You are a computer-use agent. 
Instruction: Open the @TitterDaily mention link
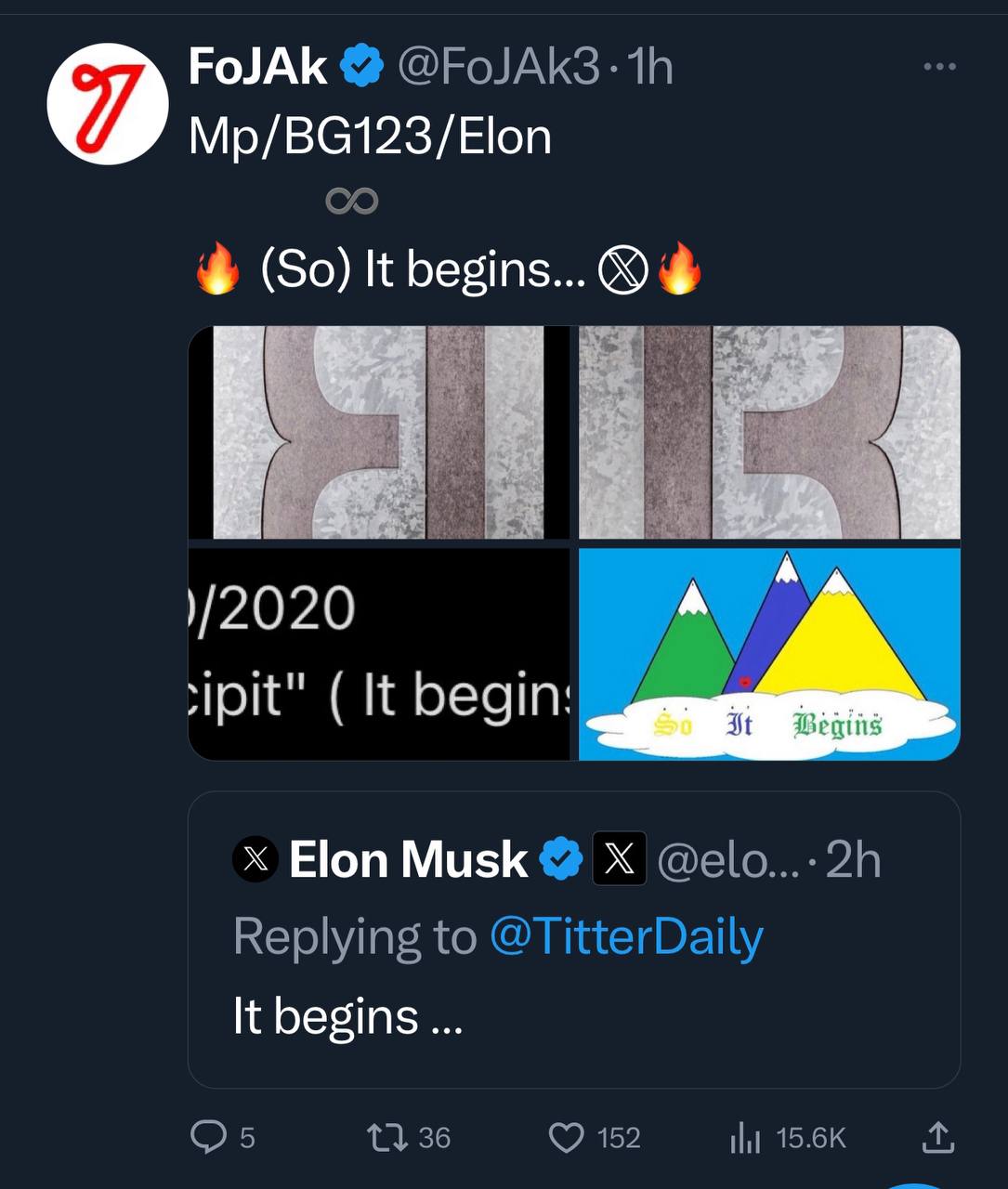pos(625,936)
